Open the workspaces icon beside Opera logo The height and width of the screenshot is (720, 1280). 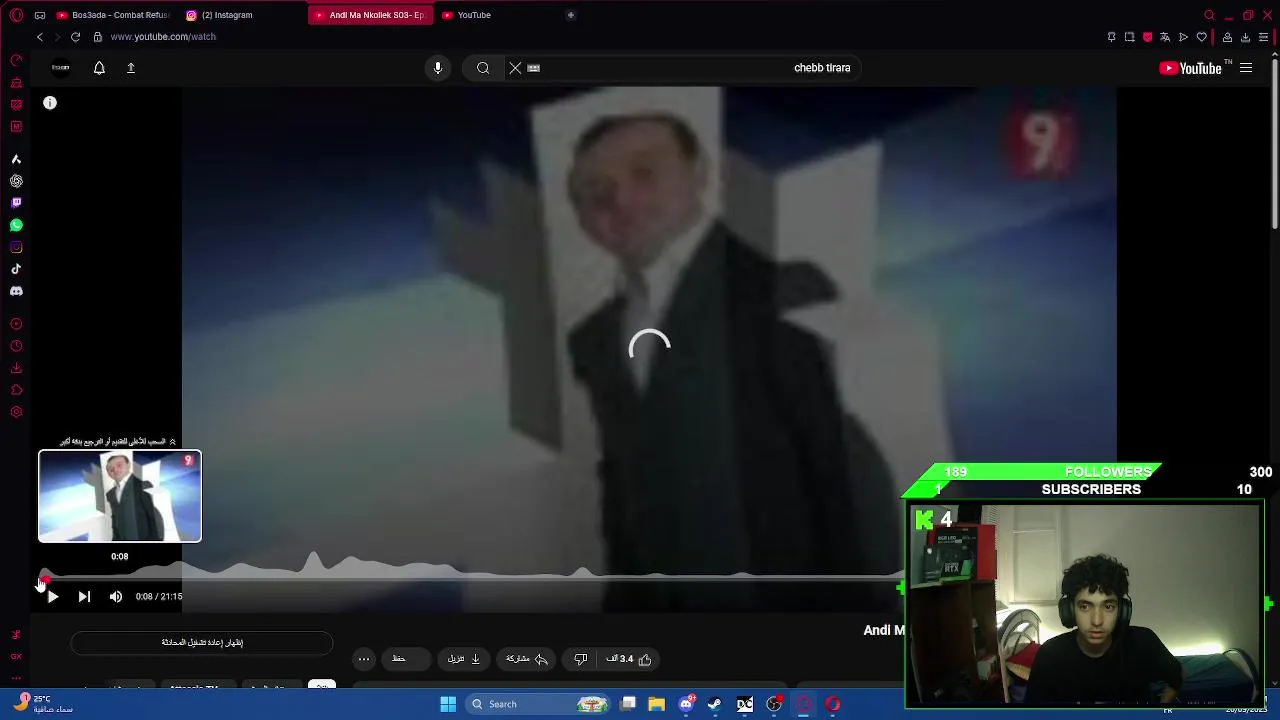coord(40,15)
